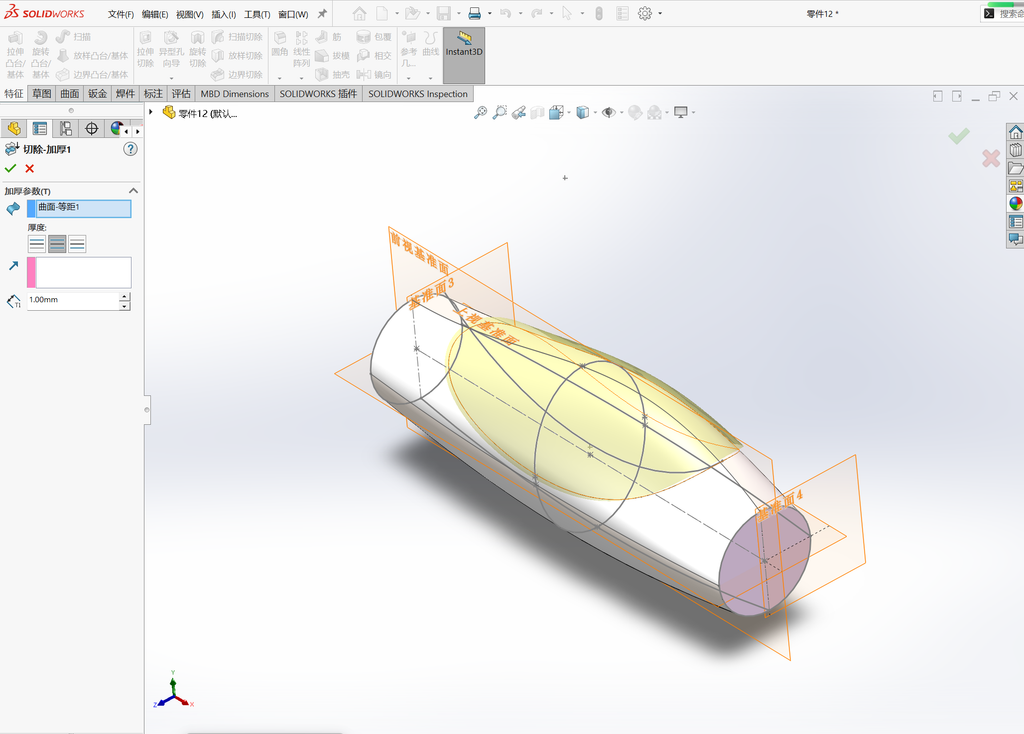This screenshot has width=1024, height=734.
Task: Click the Display Style cube icon
Action: pos(583,112)
